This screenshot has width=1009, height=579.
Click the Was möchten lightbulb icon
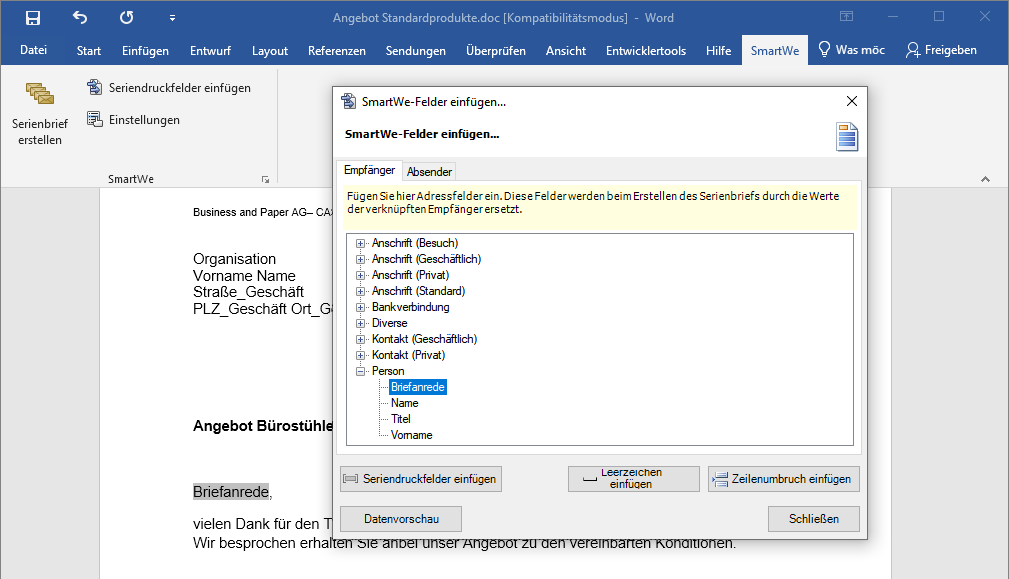pos(825,50)
